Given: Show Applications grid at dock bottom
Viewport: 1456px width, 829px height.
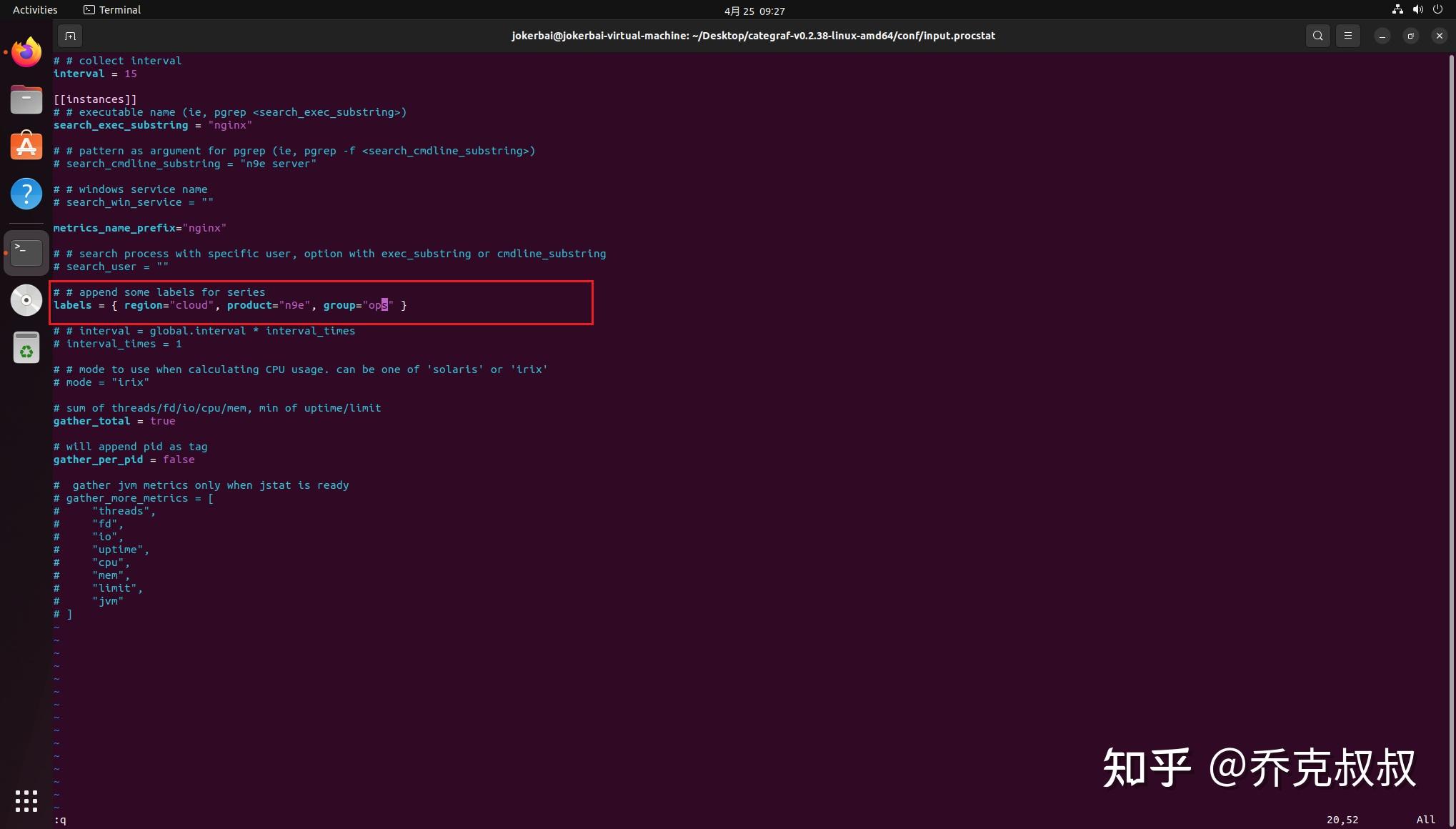Looking at the screenshot, I should (26, 800).
